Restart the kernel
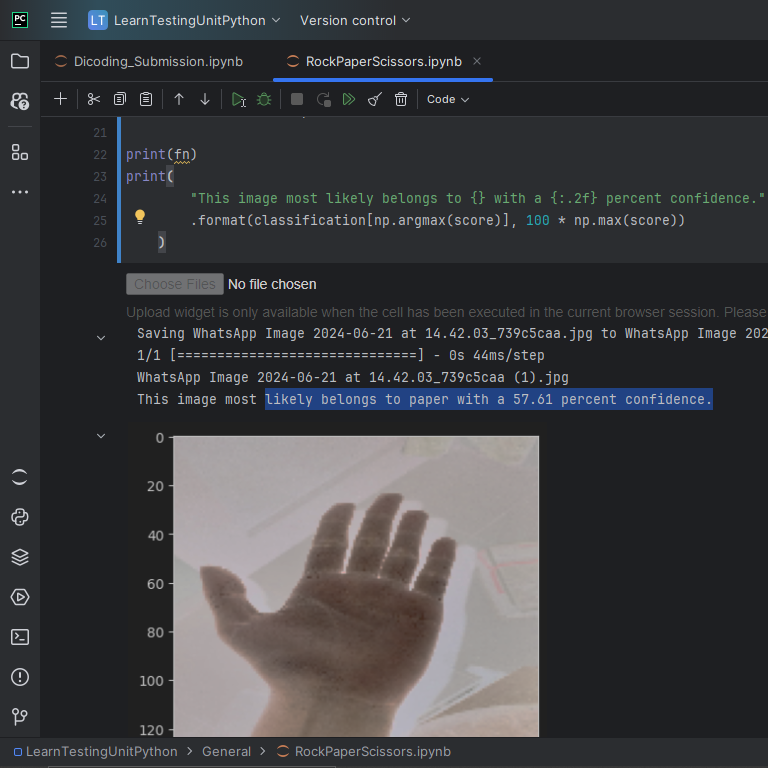Image resolution: width=768 pixels, height=768 pixels. (x=323, y=99)
